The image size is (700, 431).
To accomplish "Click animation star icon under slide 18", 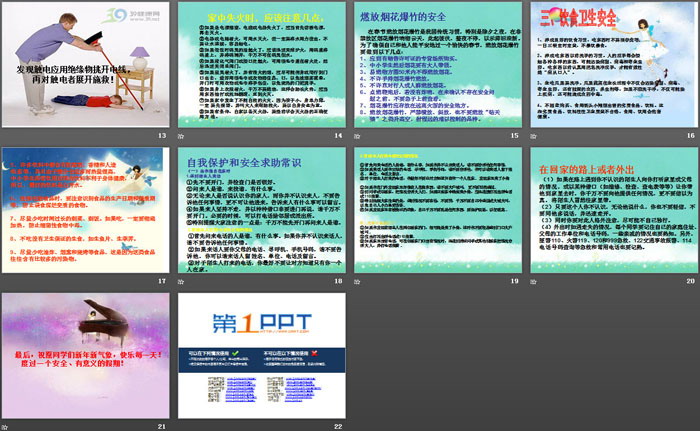I will pyautogui.click(x=181, y=281).
